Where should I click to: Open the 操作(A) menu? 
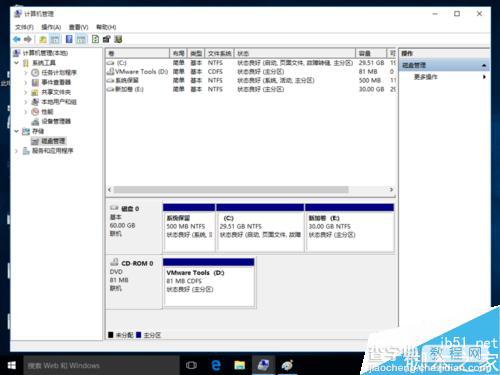point(51,27)
